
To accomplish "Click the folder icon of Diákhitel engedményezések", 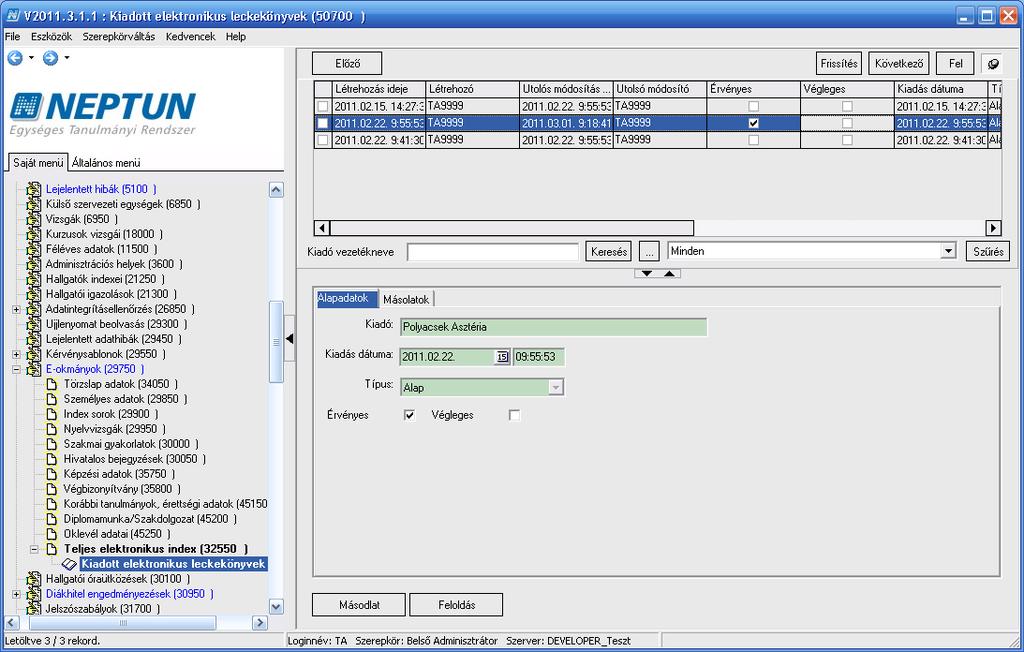I will click(33, 594).
